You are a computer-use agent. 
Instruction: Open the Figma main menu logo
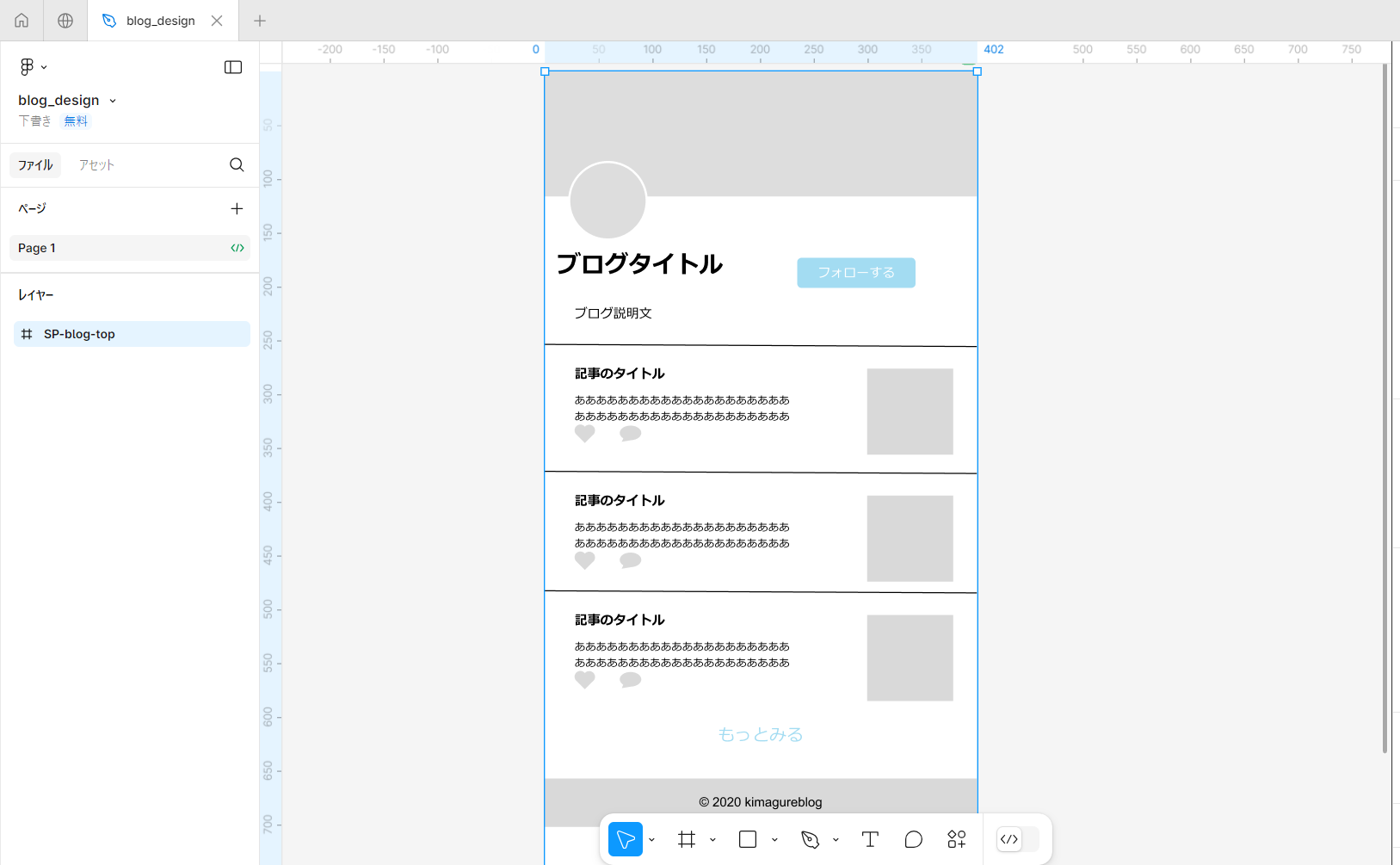[28, 67]
